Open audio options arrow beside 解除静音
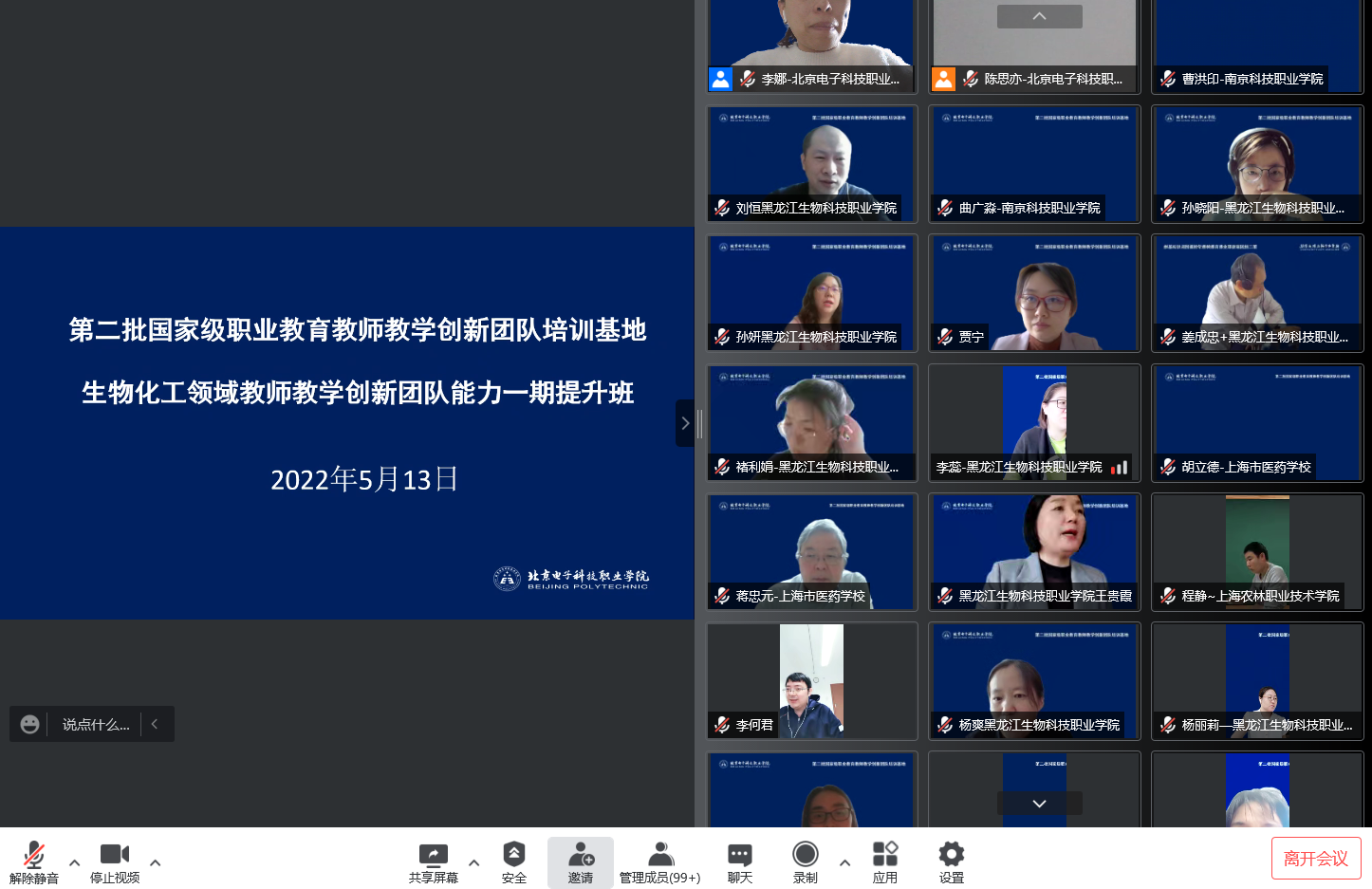 tap(75, 863)
